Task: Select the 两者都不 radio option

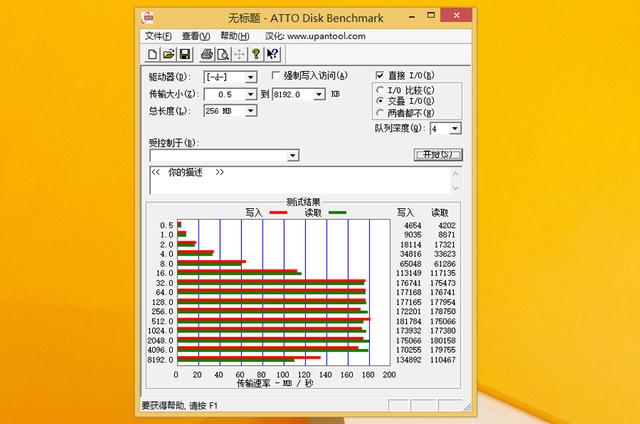Action: [x=380, y=113]
